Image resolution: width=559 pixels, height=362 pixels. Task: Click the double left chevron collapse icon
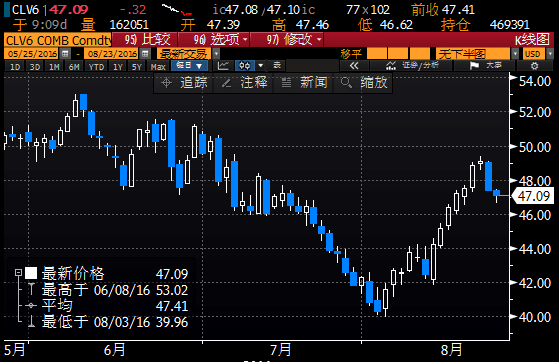coord(354,66)
